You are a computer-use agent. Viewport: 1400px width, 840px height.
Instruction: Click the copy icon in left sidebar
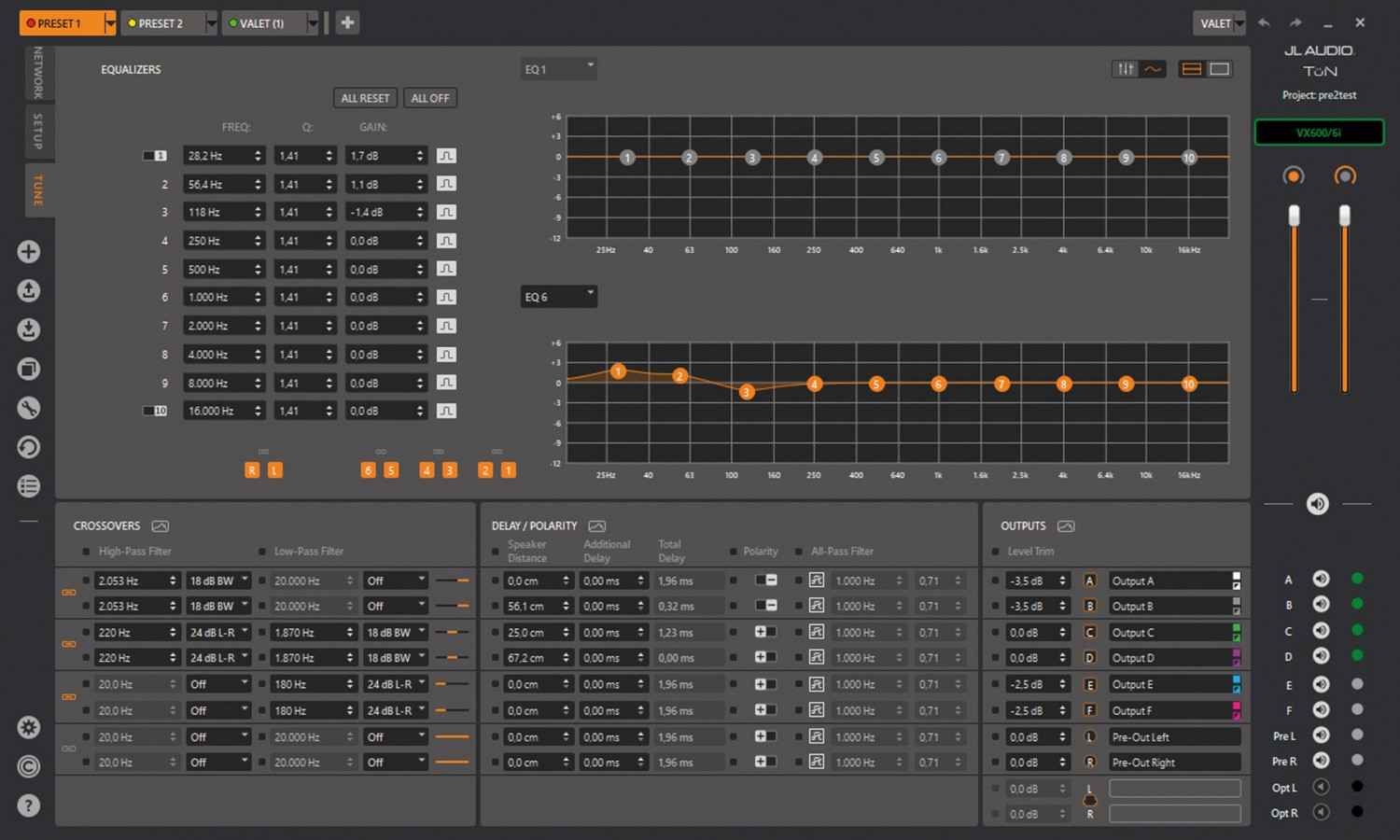tap(29, 369)
